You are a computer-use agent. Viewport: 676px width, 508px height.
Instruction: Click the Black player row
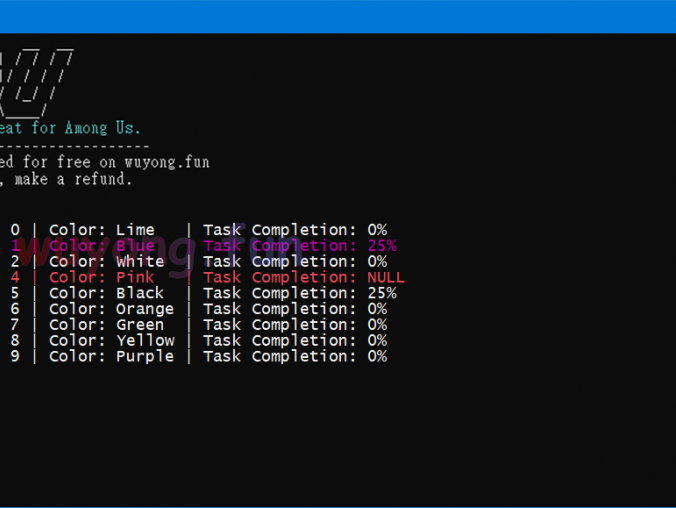198,294
